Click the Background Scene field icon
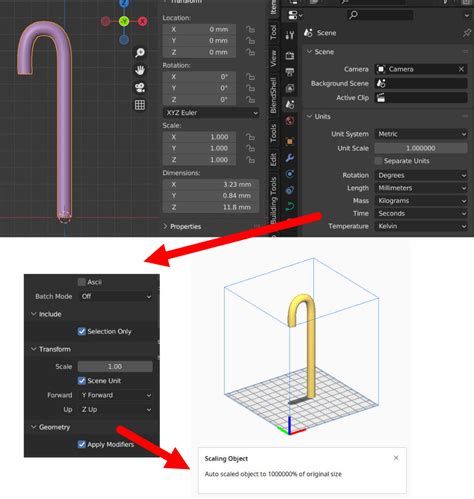474x499 pixels. tap(381, 83)
